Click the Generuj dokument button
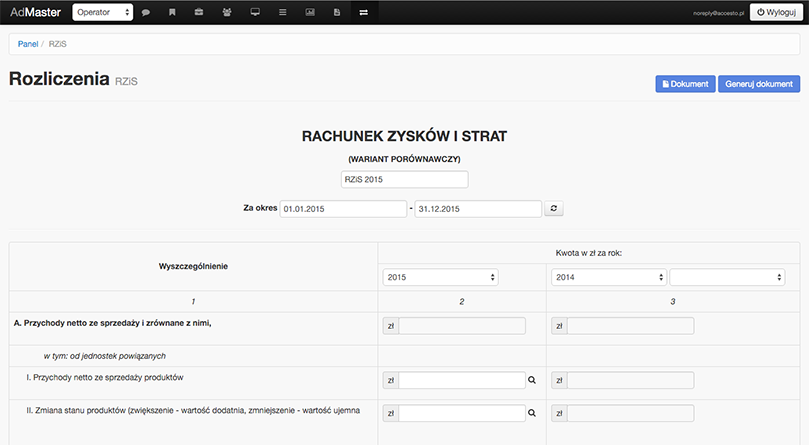 pyautogui.click(x=759, y=84)
